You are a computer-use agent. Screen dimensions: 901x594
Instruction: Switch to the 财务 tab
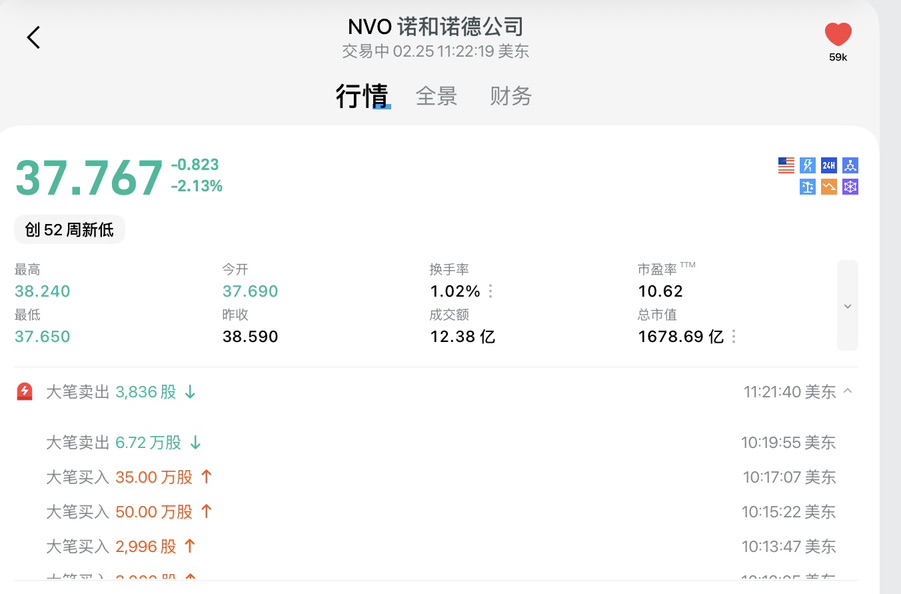tap(510, 96)
